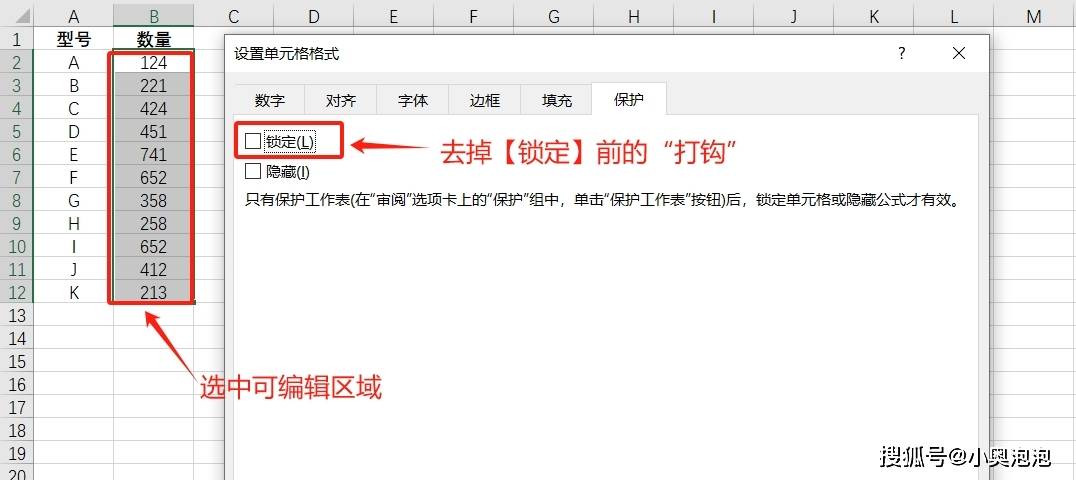Click the 数量 header cell
This screenshot has height=480, width=1076.
pos(153,40)
